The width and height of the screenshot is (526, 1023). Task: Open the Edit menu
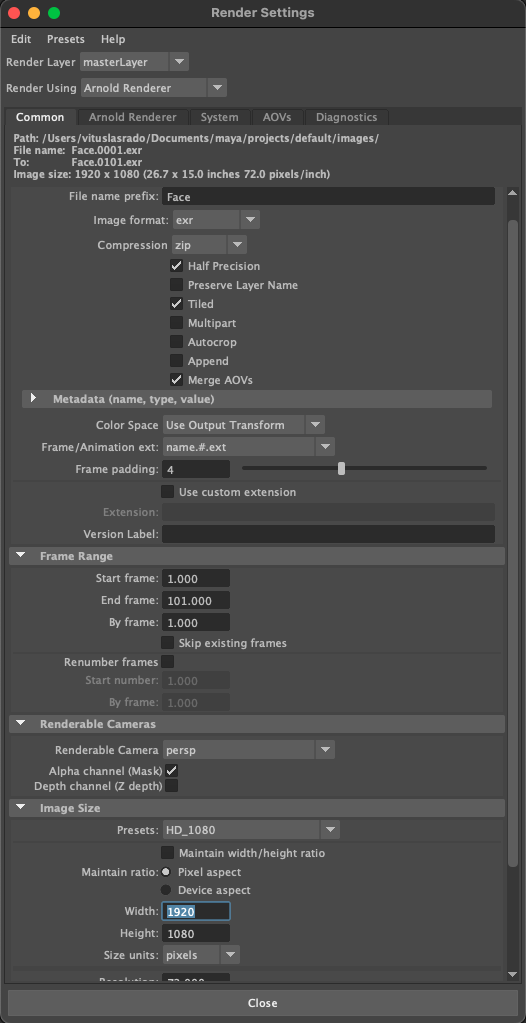[21, 39]
